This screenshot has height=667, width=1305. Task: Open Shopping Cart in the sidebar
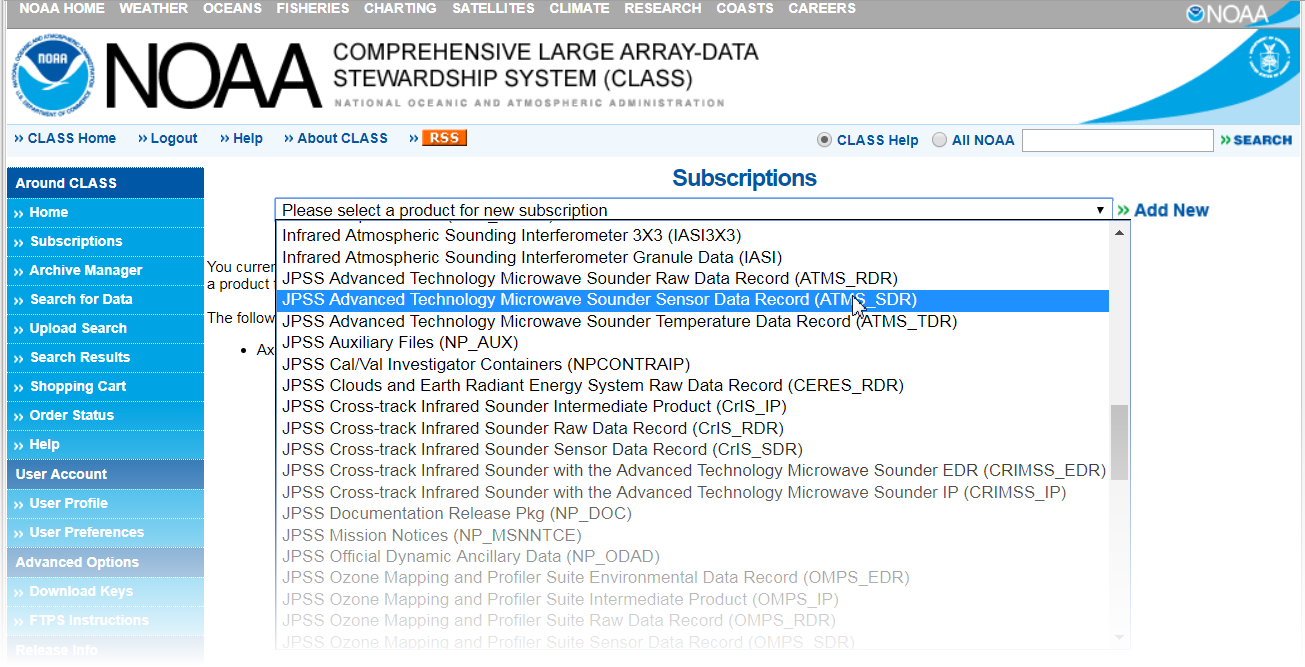pos(105,386)
